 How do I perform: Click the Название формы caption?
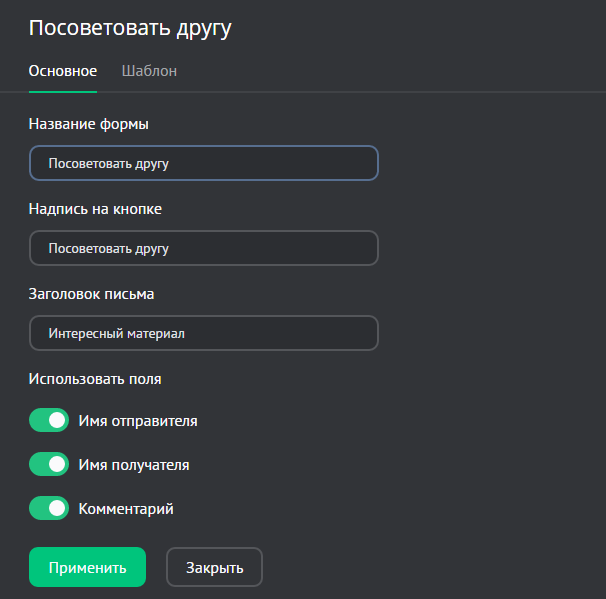[x=89, y=124]
